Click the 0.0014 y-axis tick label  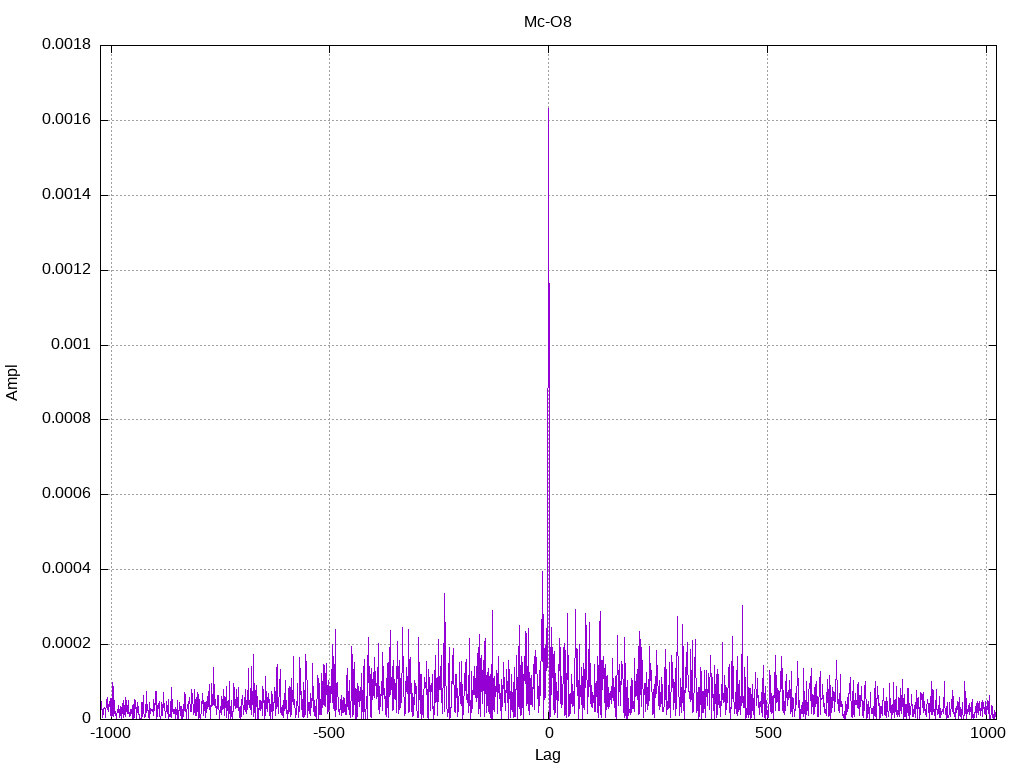[66, 194]
